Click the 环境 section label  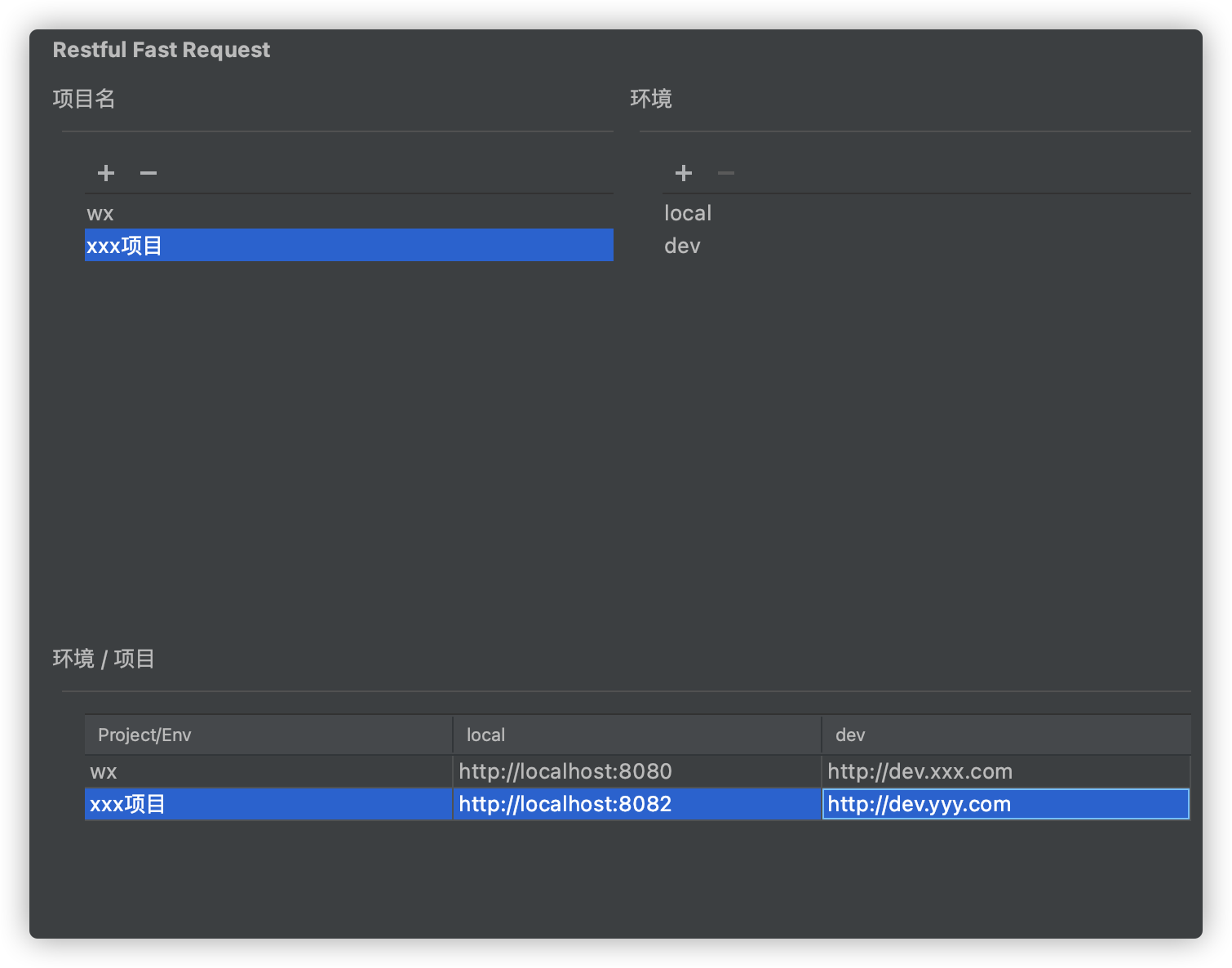[x=651, y=99]
